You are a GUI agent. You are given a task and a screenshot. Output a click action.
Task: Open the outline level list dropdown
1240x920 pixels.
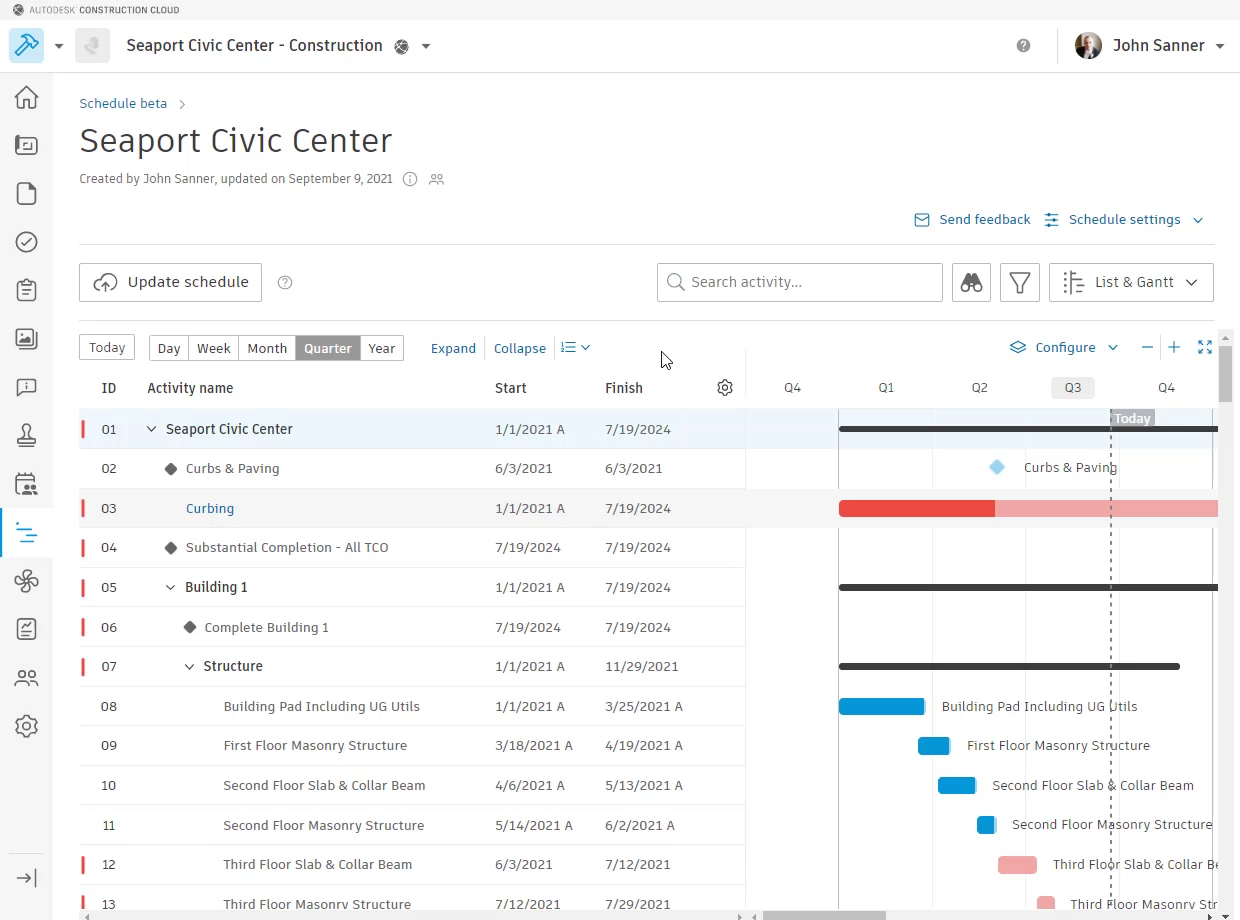(575, 348)
